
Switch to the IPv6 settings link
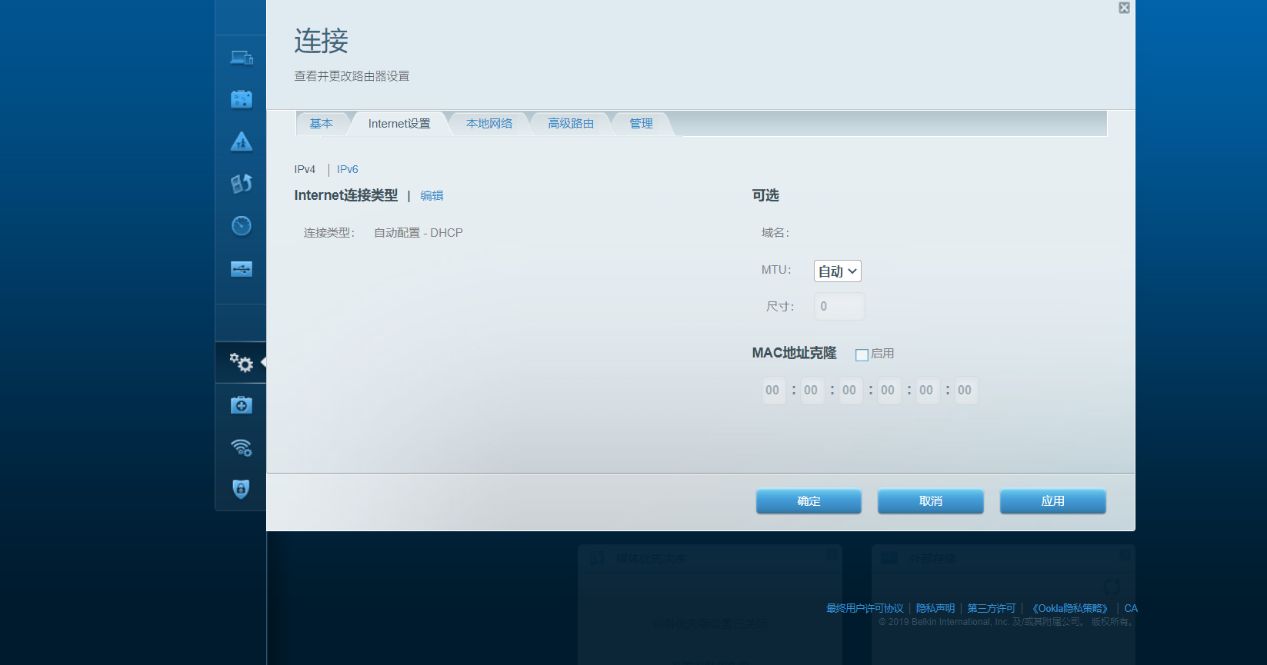347,170
